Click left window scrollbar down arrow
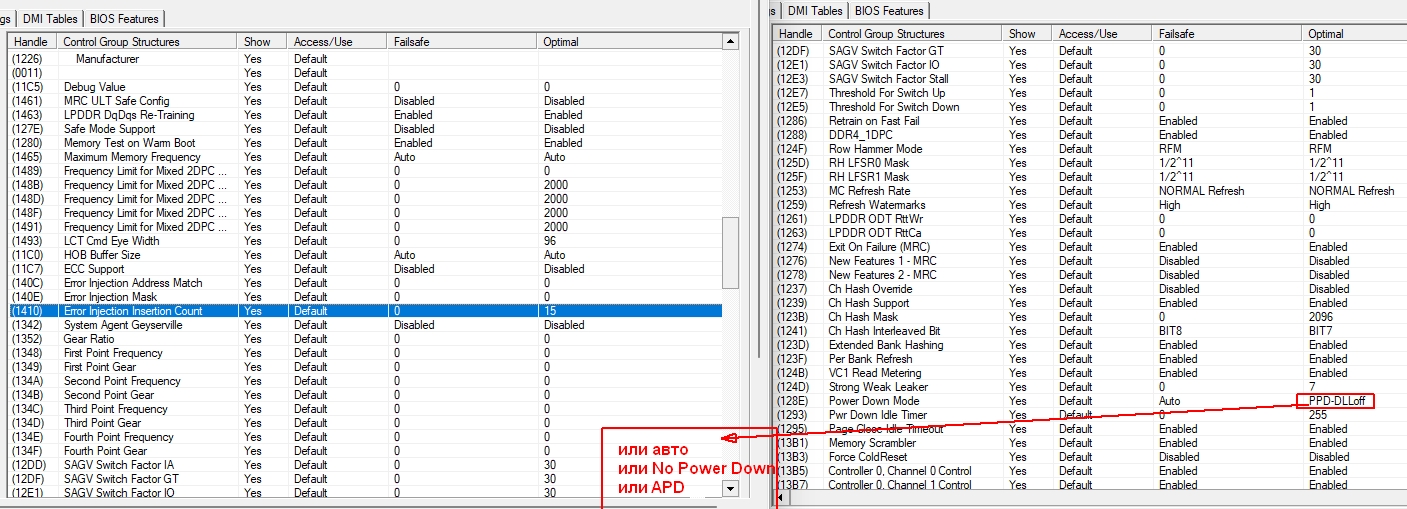The height and width of the screenshot is (509, 1407). 731,488
